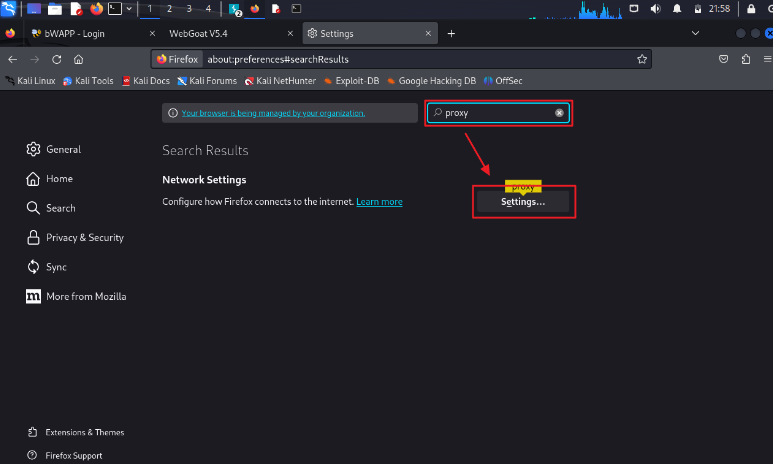Viewport: 773px width, 464px height.
Task: Open Network Settings with the Settings… button
Action: click(523, 202)
